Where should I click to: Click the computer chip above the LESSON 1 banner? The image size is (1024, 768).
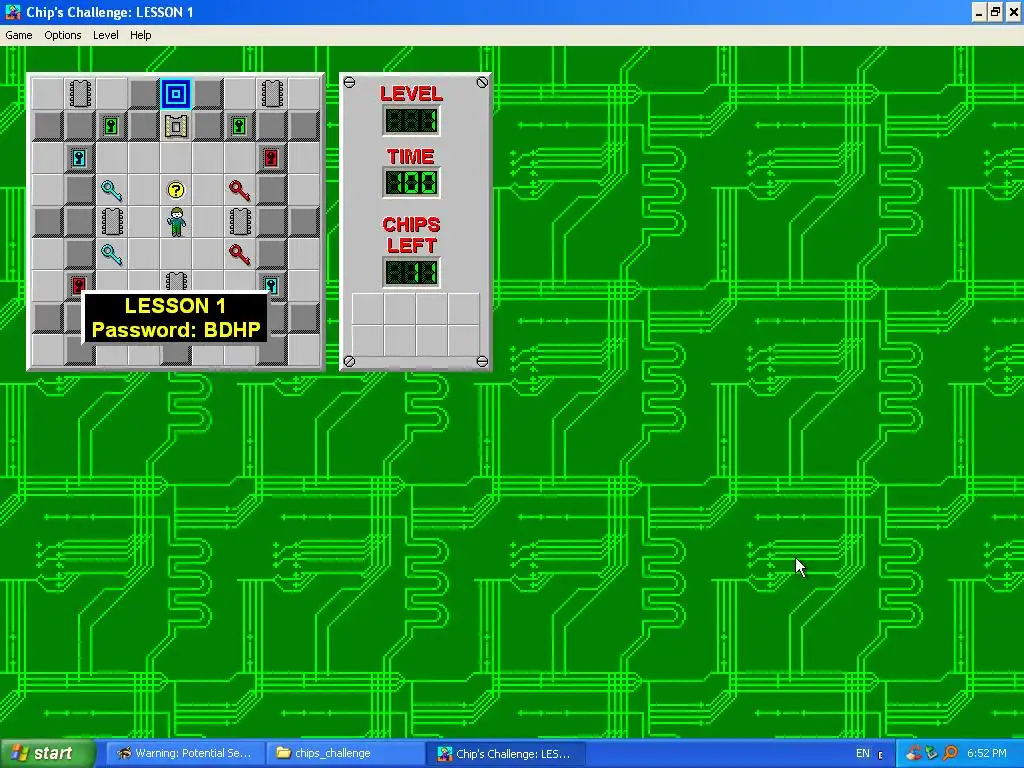[x=176, y=281]
